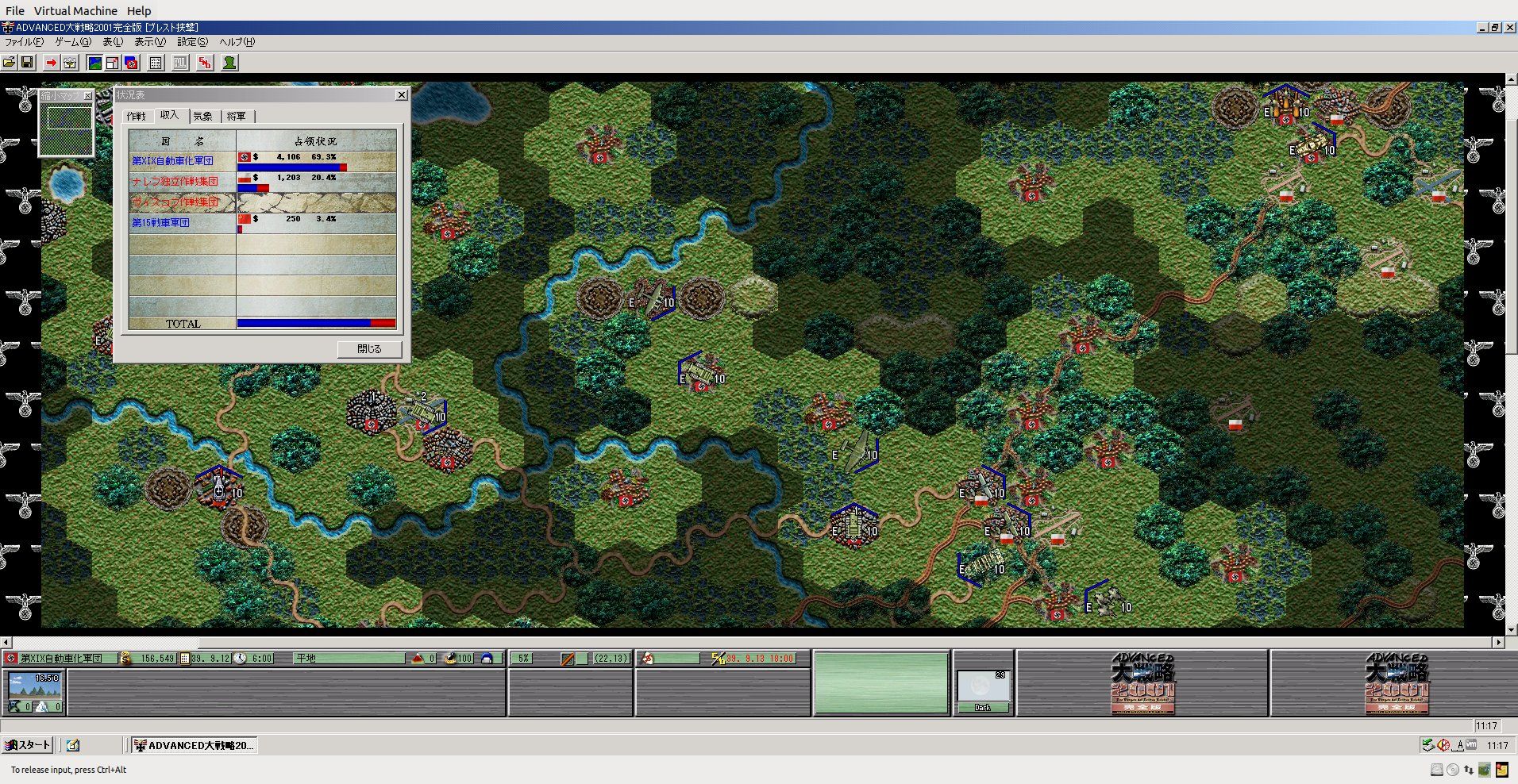Click the horizontal scrollbar left arrow
This screenshot has height=784, width=1518.
6,642
